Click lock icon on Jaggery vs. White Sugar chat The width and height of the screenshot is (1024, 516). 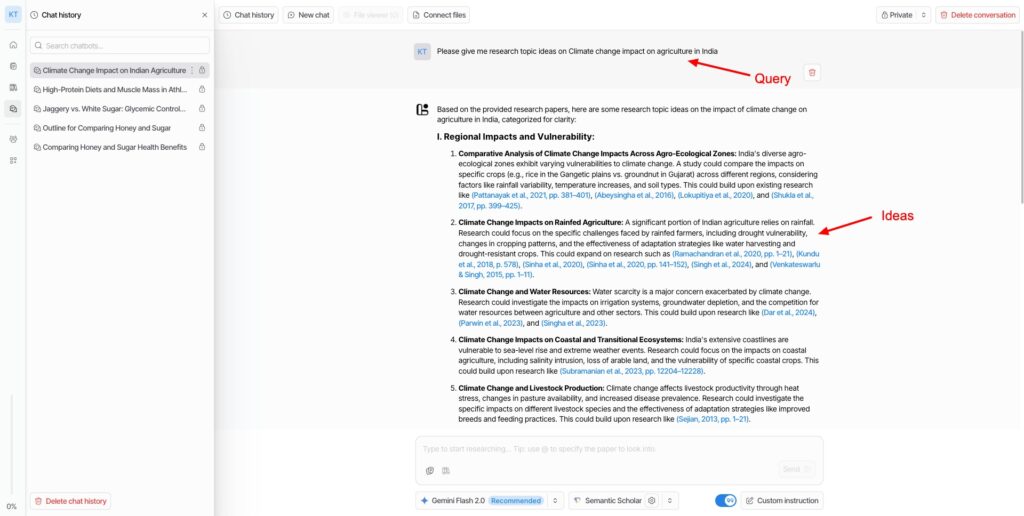[x=202, y=108]
